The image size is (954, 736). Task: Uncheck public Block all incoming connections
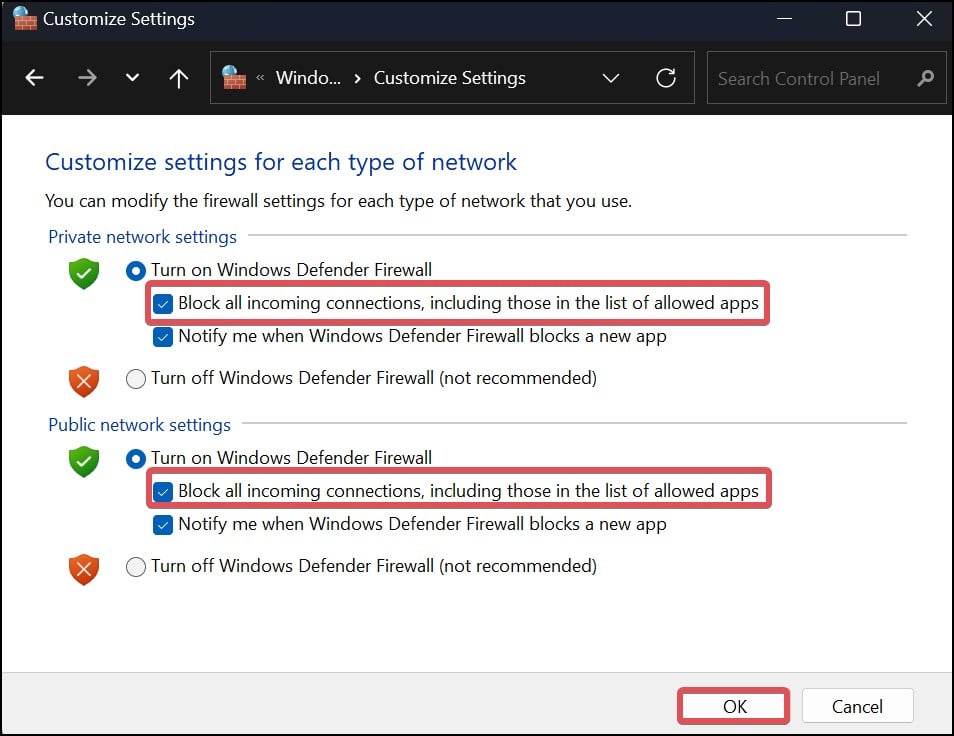click(x=163, y=491)
